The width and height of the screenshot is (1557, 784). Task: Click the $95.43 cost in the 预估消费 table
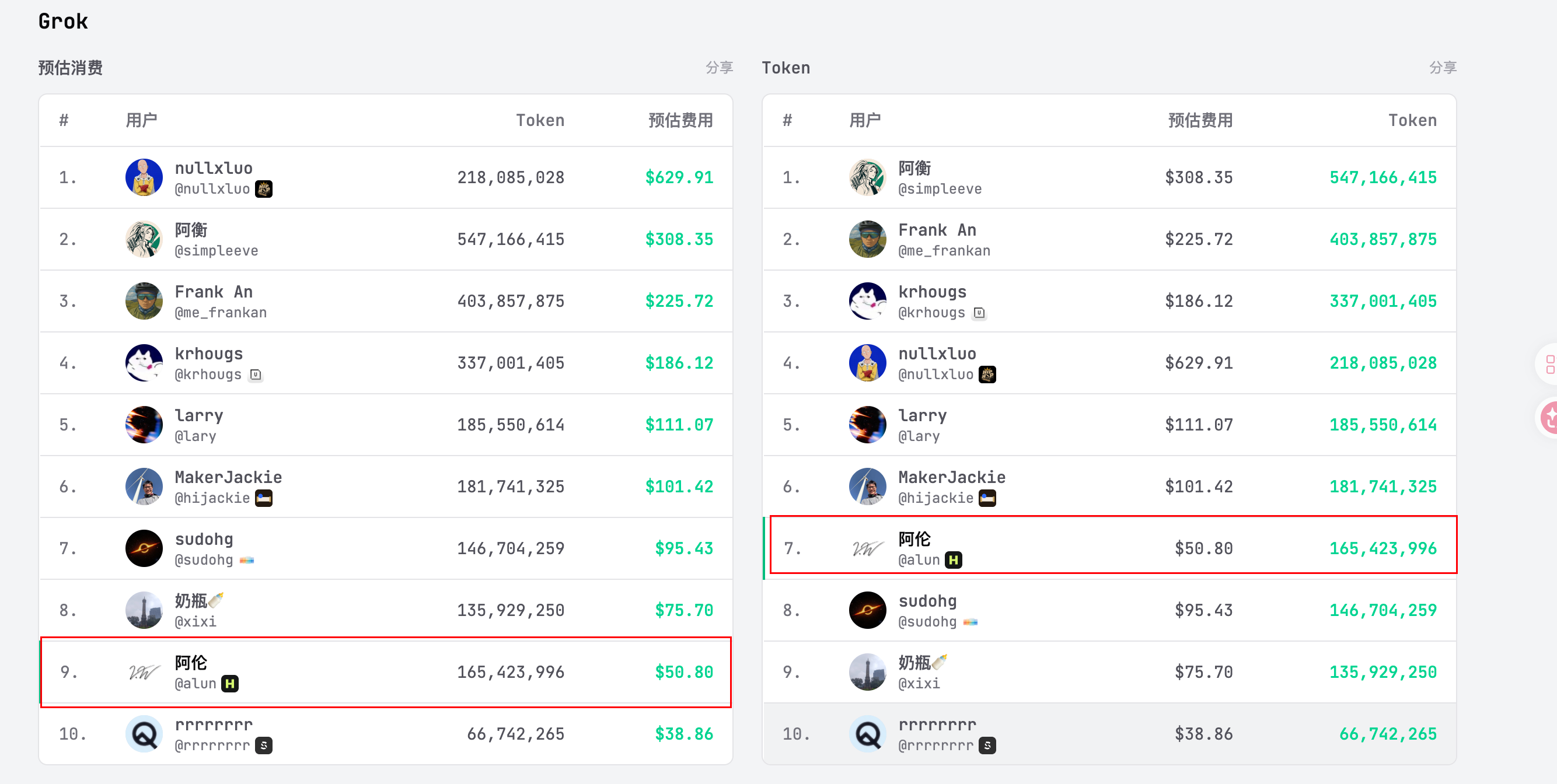point(684,548)
